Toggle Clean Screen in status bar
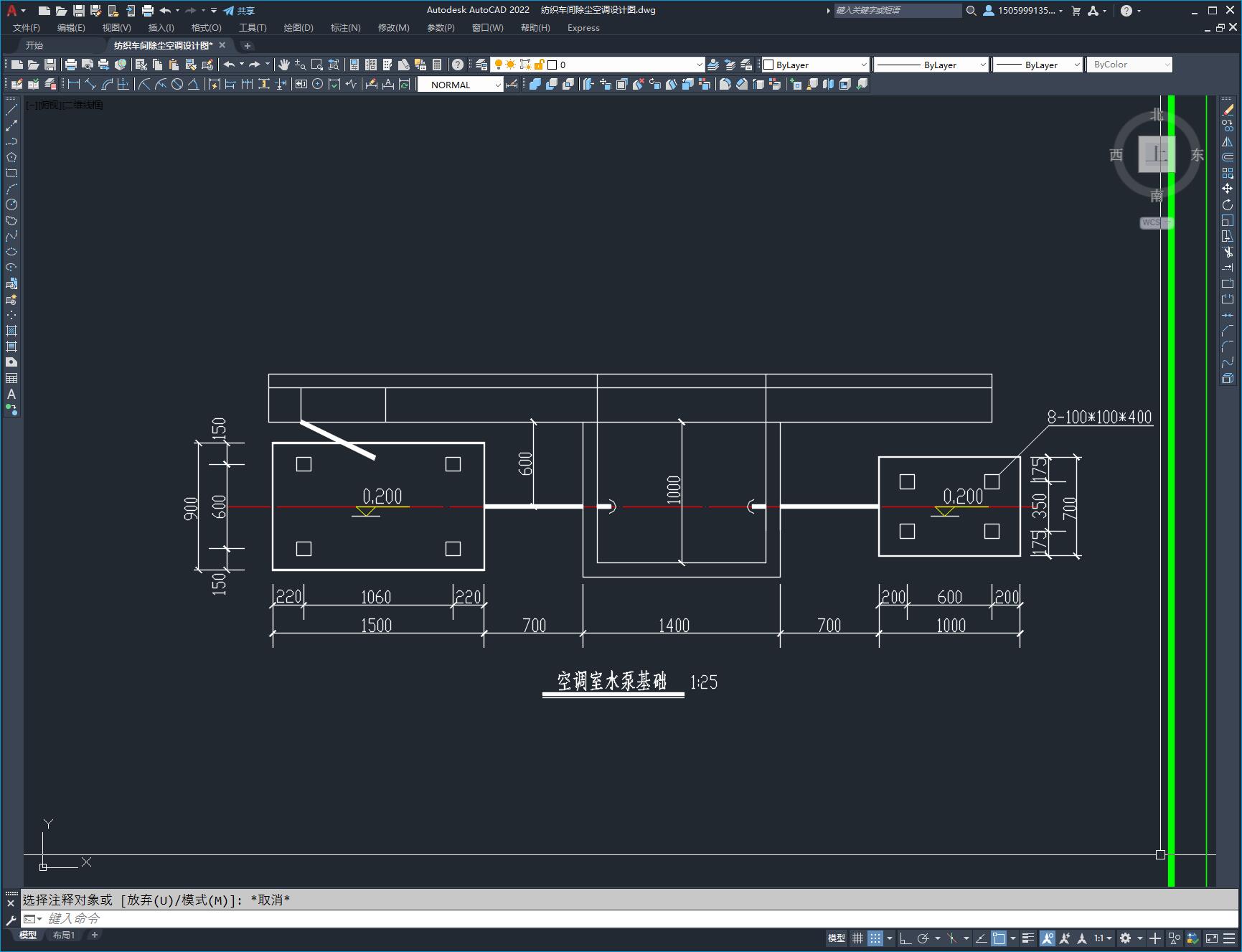The height and width of the screenshot is (952, 1242). pos(1212,938)
